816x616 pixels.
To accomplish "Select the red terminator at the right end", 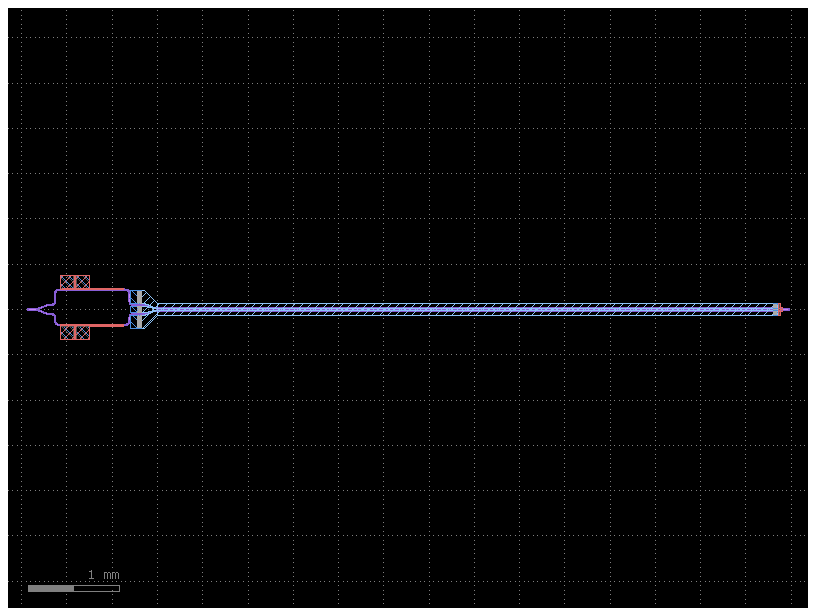I will pos(779,310).
